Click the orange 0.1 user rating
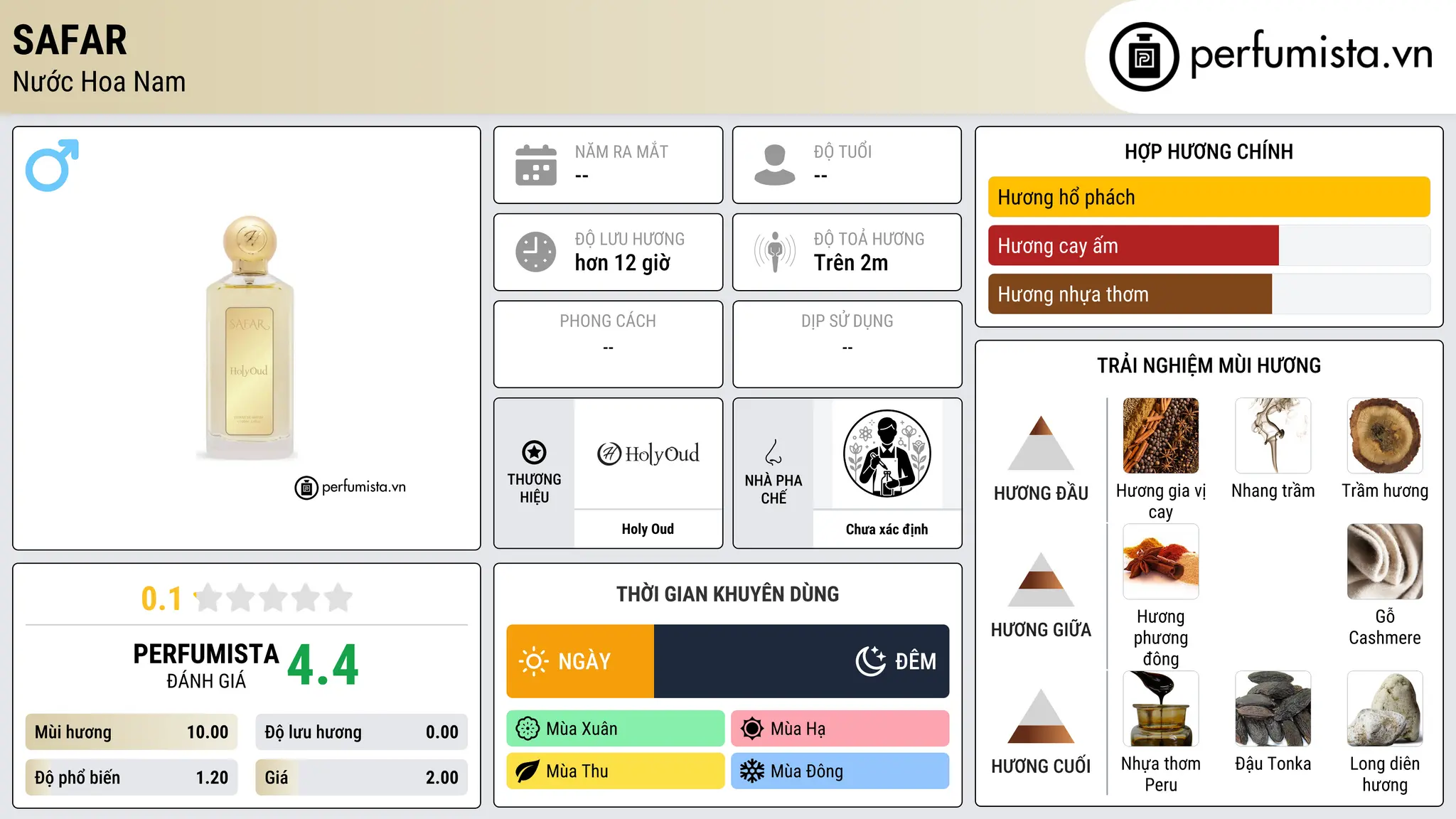Image resolution: width=1456 pixels, height=819 pixels. [161, 599]
